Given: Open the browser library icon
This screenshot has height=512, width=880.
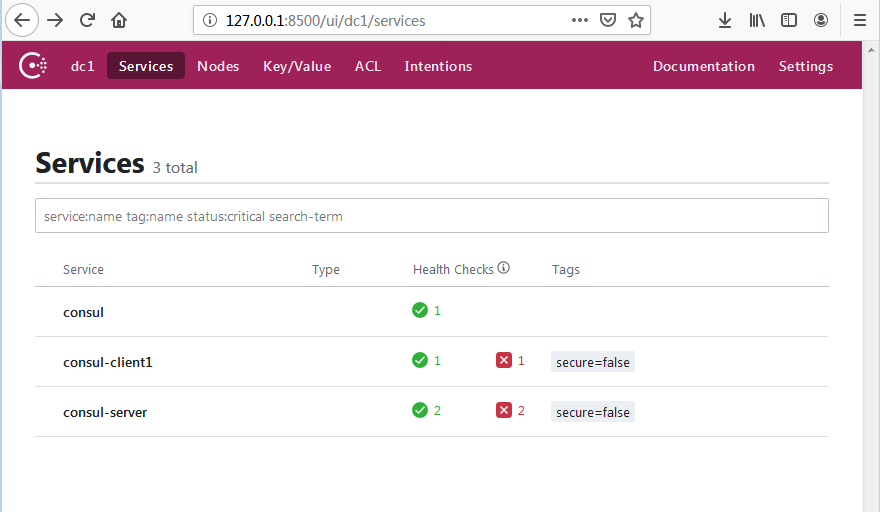Looking at the screenshot, I should (x=757, y=20).
